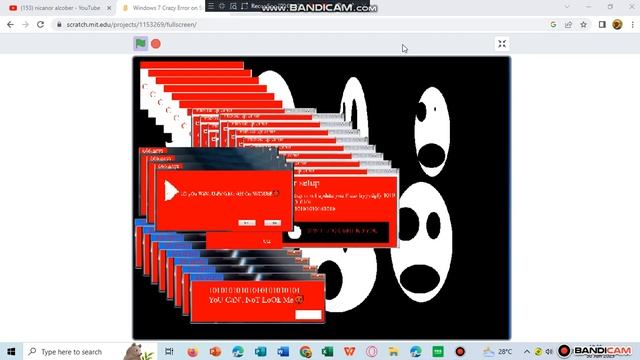Click the Bandicam bar target icon
The width and height of the screenshot is (640, 360).
[x=222, y=6]
